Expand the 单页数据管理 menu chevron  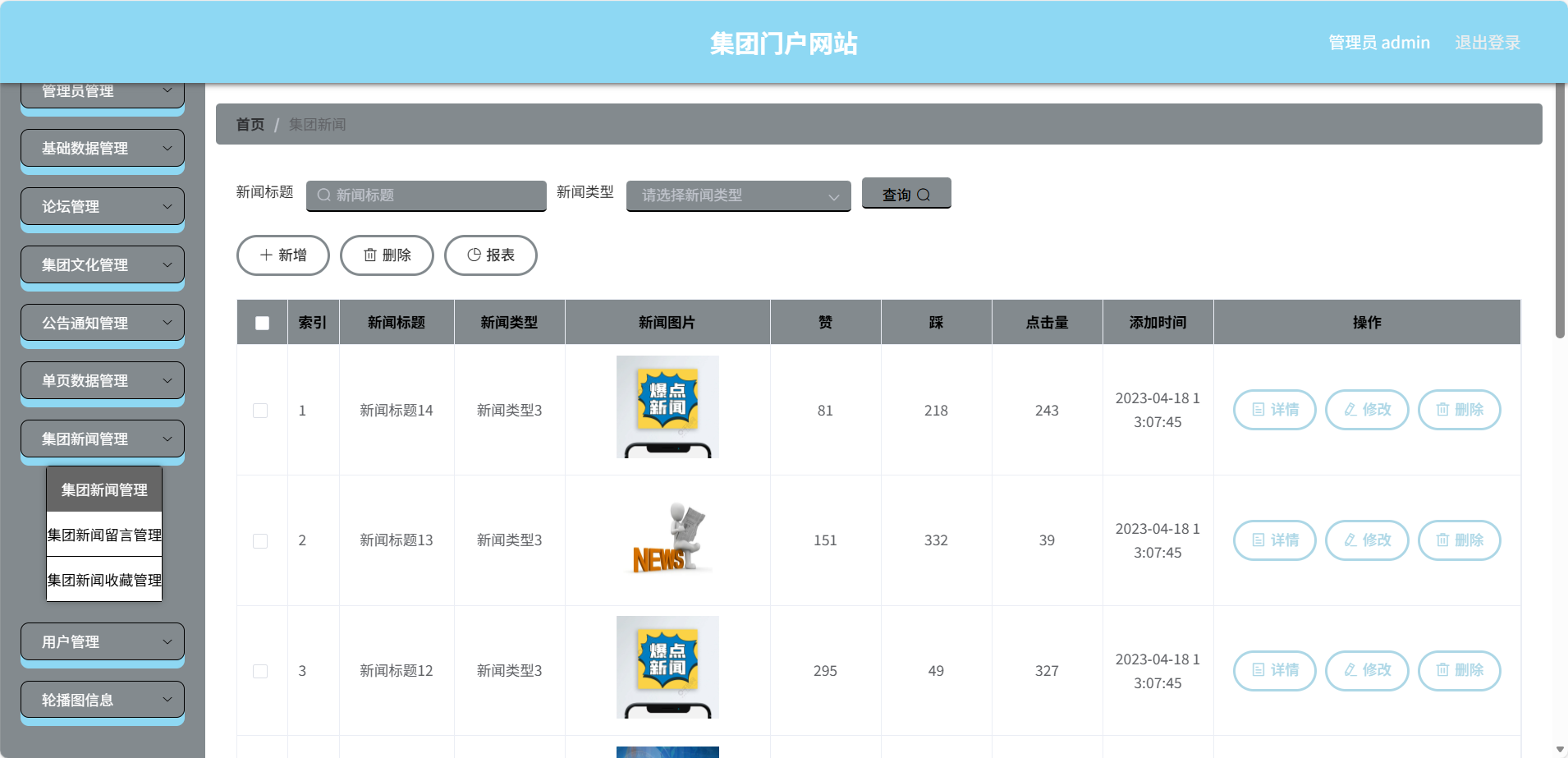(x=167, y=381)
